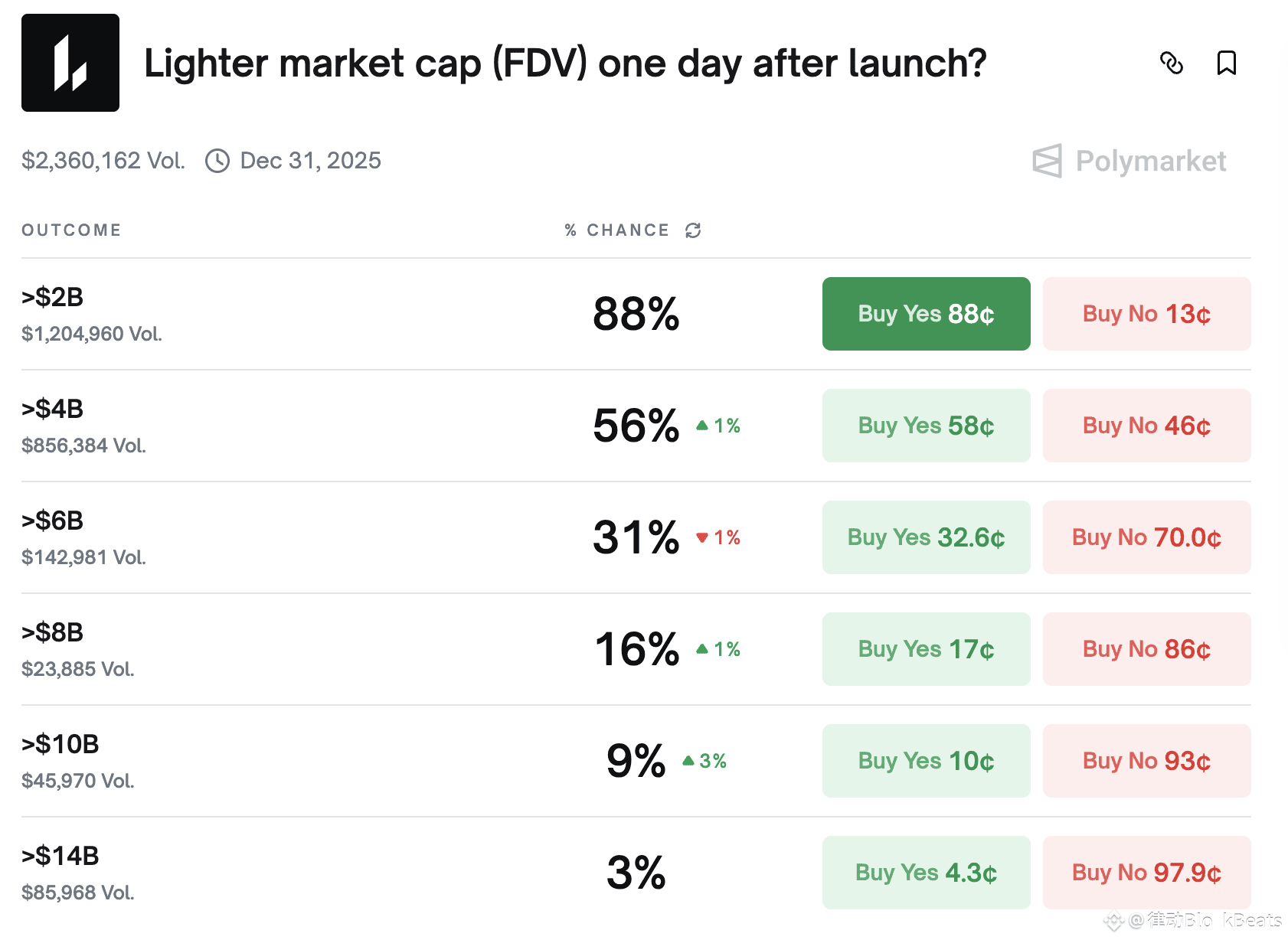This screenshot has width=1288, height=940.
Task: Buy No at 93¢ for >$10B
Action: click(1146, 761)
